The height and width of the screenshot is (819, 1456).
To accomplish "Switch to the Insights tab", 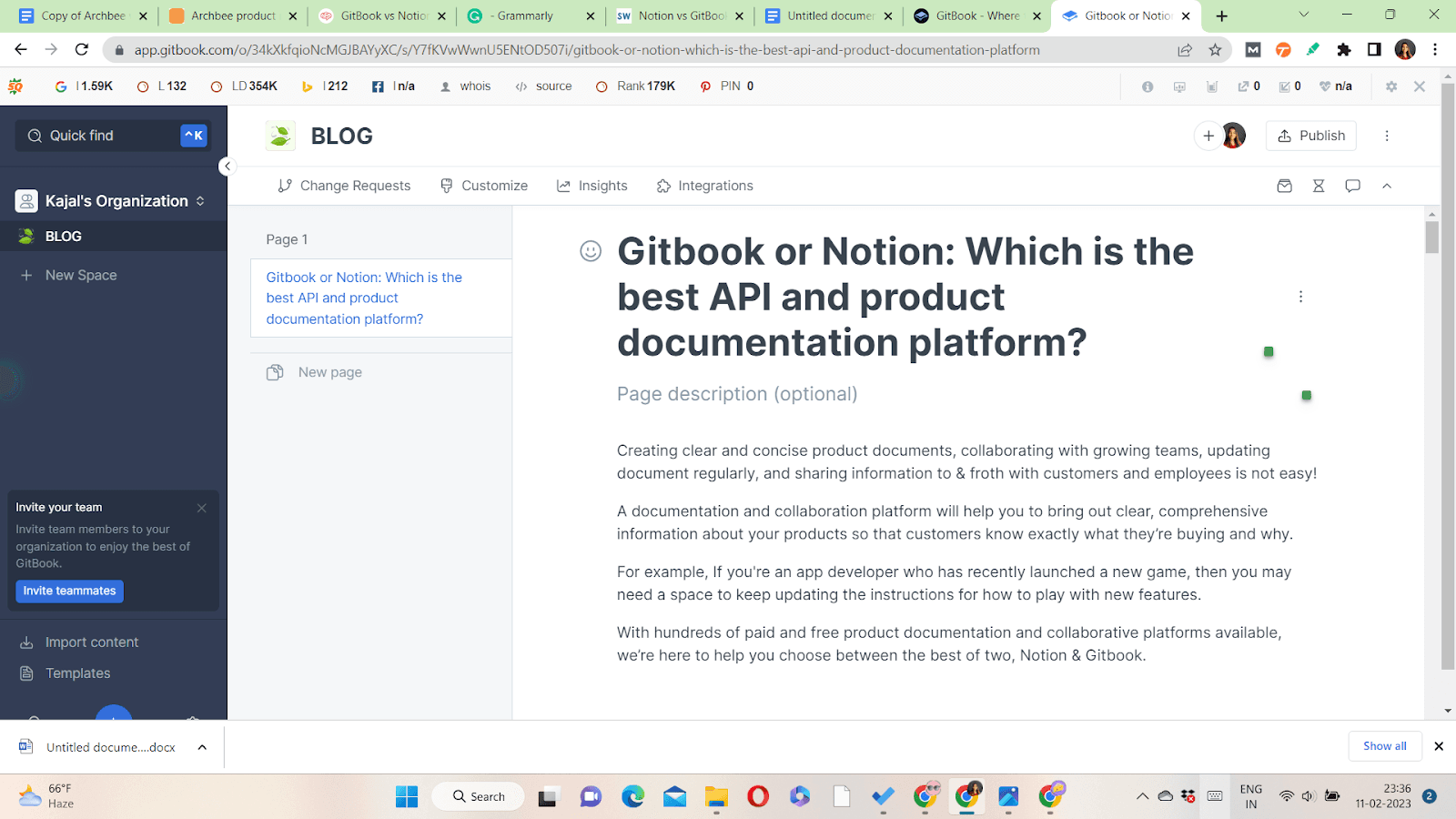I will pos(591,186).
